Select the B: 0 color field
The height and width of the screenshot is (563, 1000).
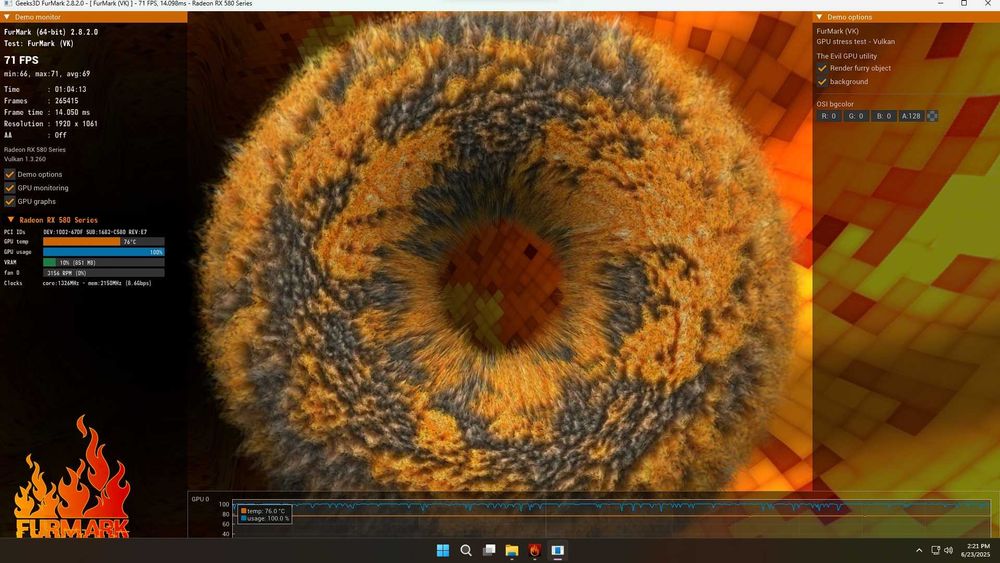[883, 116]
